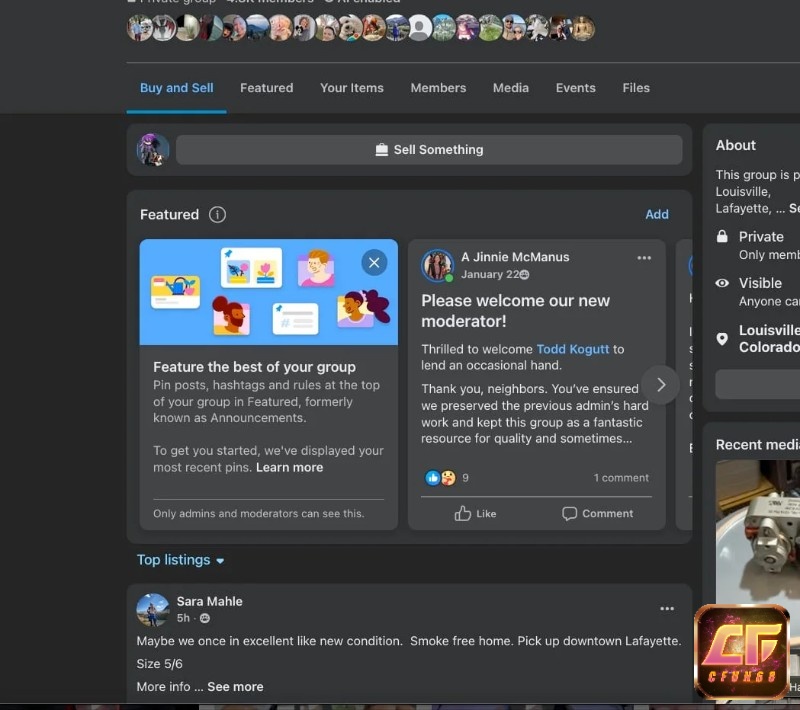Switch to the Events tab
The width and height of the screenshot is (800, 710).
tap(576, 88)
